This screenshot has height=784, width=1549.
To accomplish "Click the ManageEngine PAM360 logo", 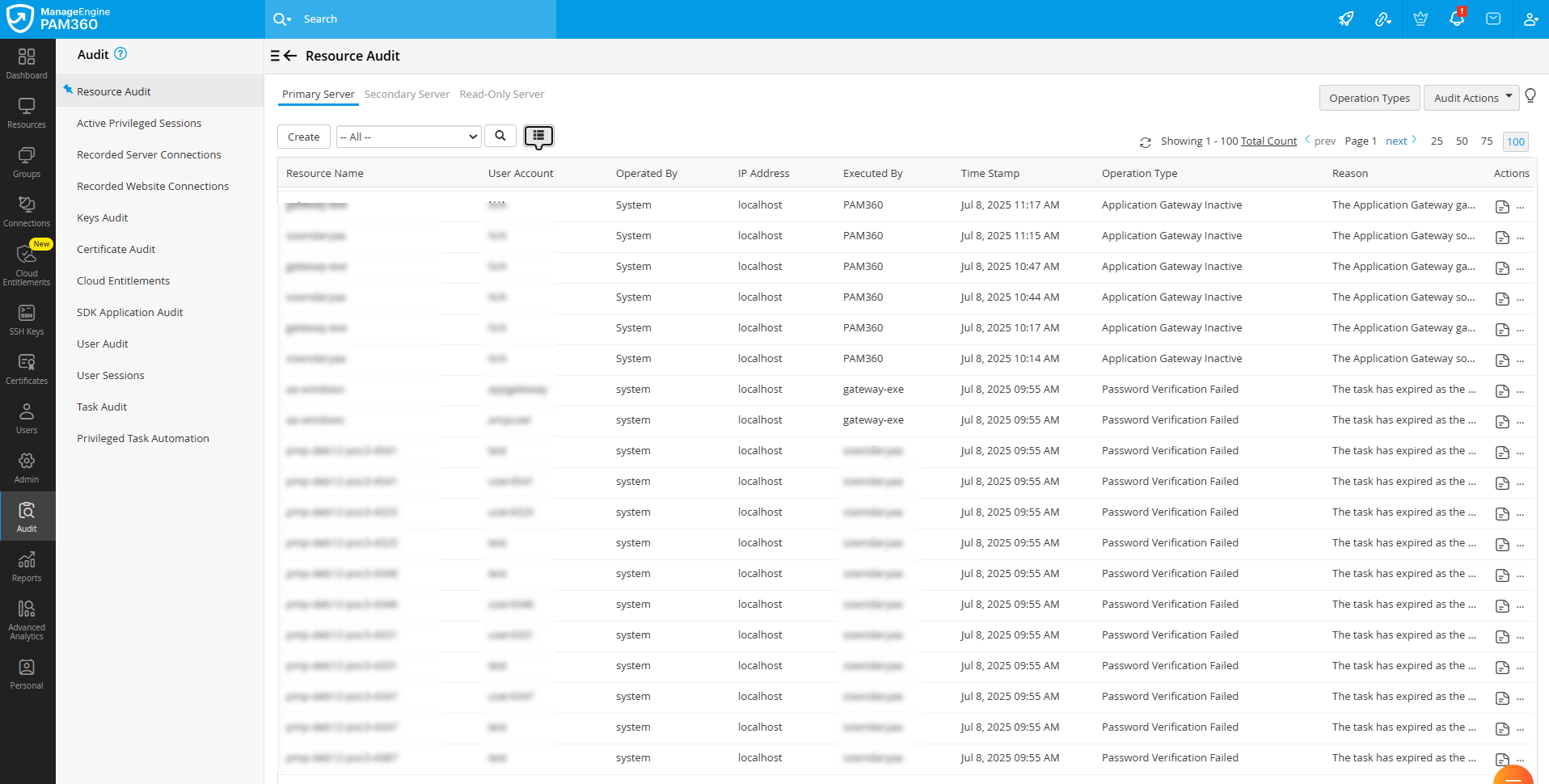I will coord(58,19).
